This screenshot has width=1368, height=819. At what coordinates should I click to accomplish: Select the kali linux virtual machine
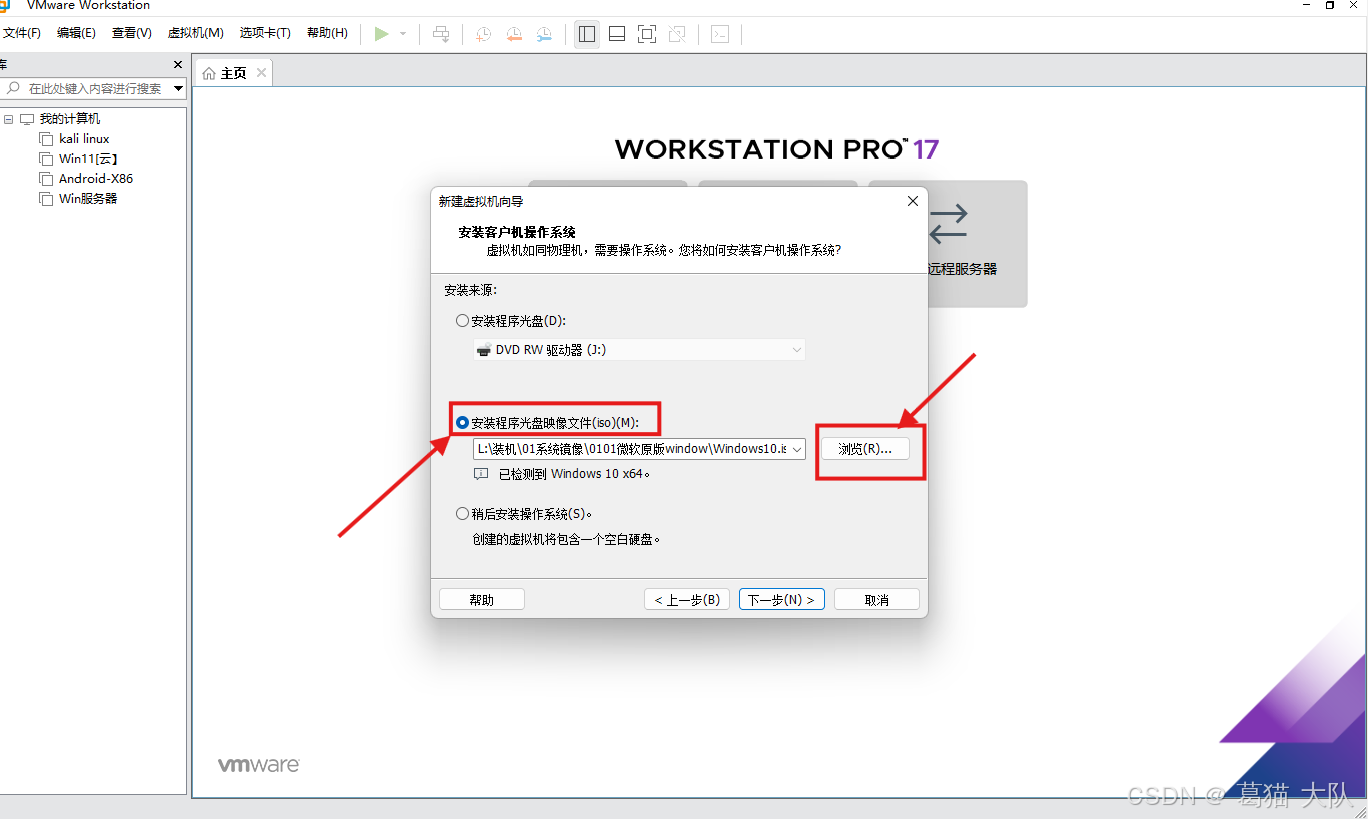83,139
